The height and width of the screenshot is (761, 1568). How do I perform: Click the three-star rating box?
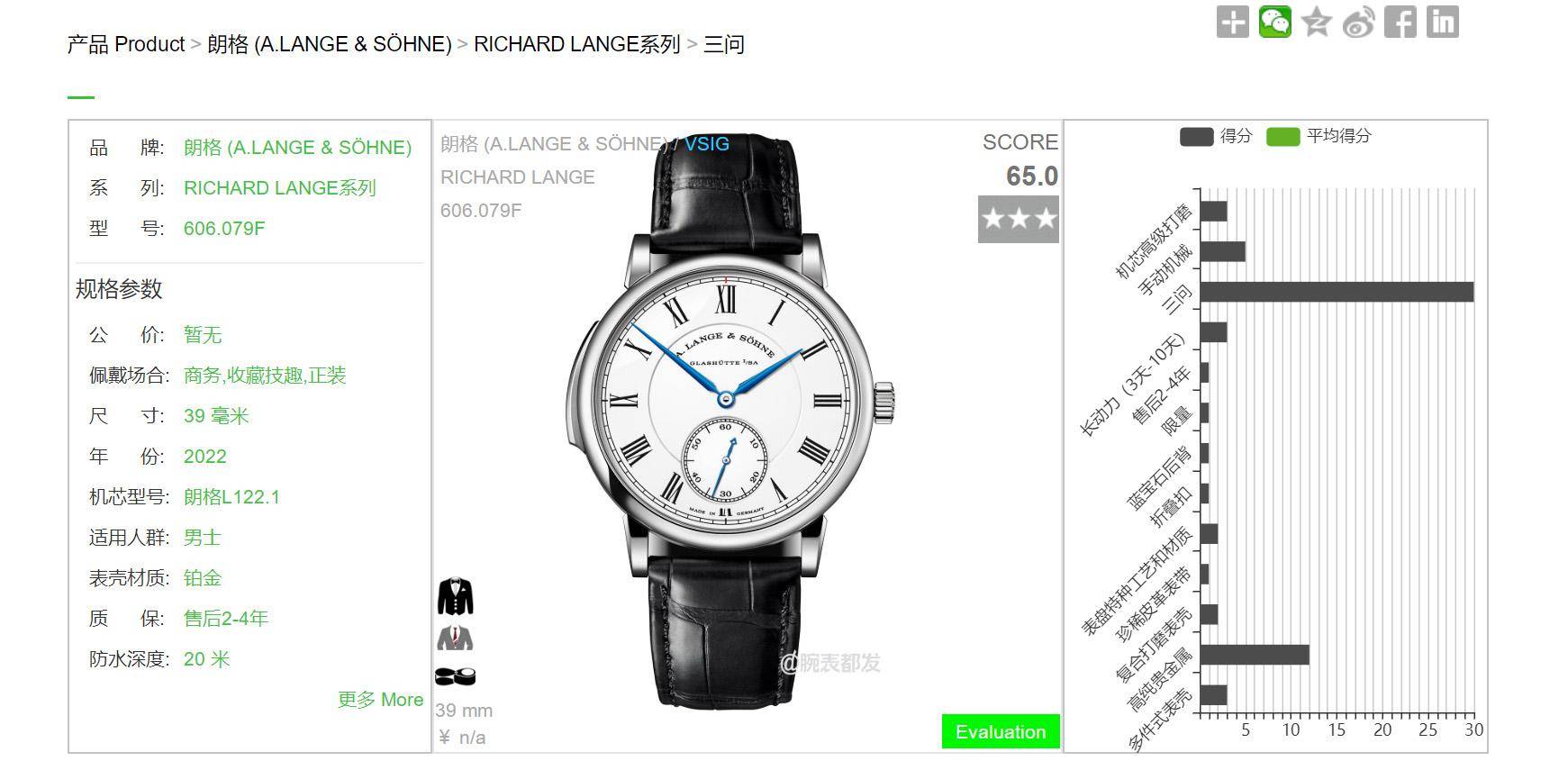point(1019,219)
